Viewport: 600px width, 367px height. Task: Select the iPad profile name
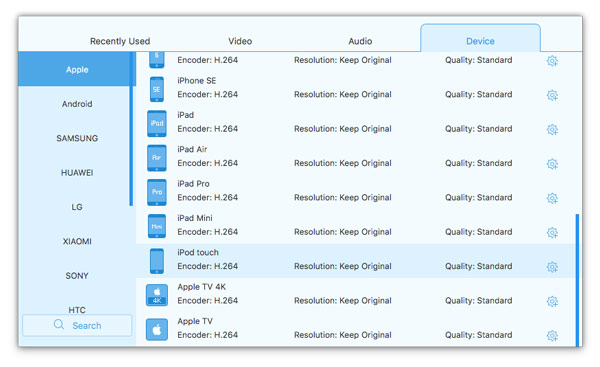(186, 115)
